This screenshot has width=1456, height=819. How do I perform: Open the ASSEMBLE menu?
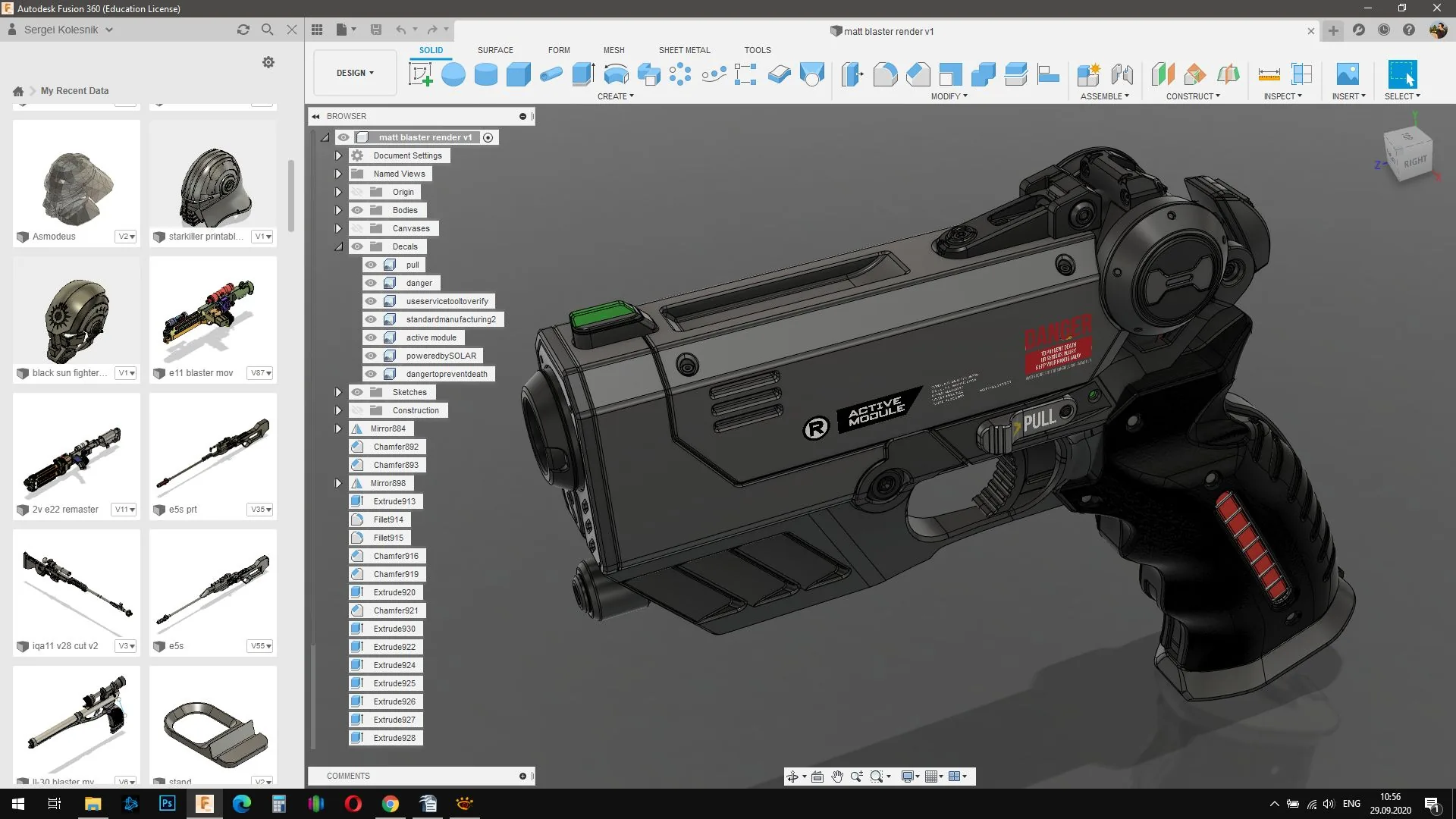(1105, 96)
